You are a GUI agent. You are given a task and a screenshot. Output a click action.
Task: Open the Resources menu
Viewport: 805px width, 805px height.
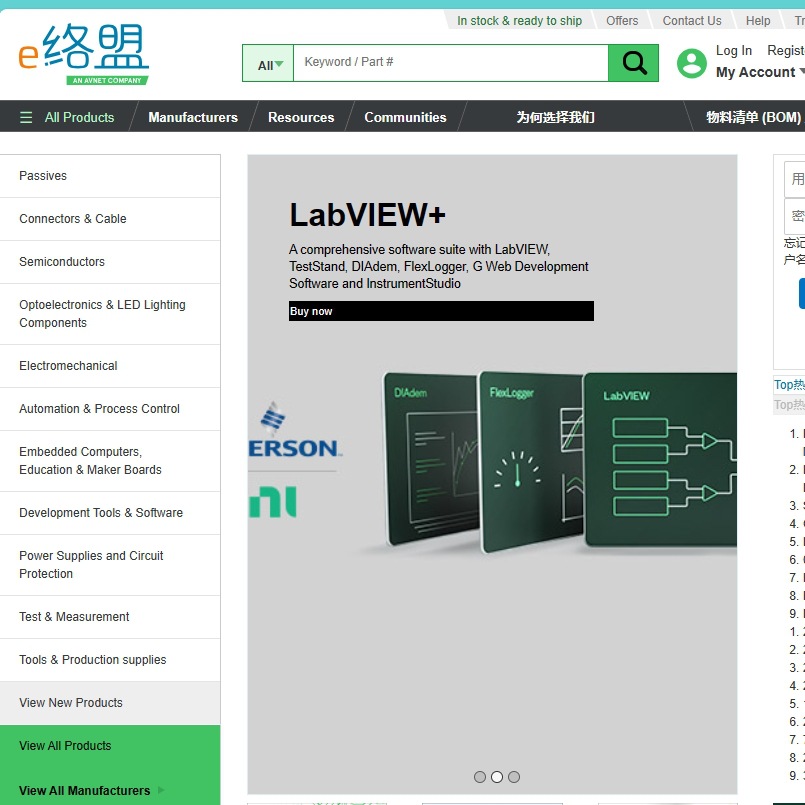[x=301, y=117]
